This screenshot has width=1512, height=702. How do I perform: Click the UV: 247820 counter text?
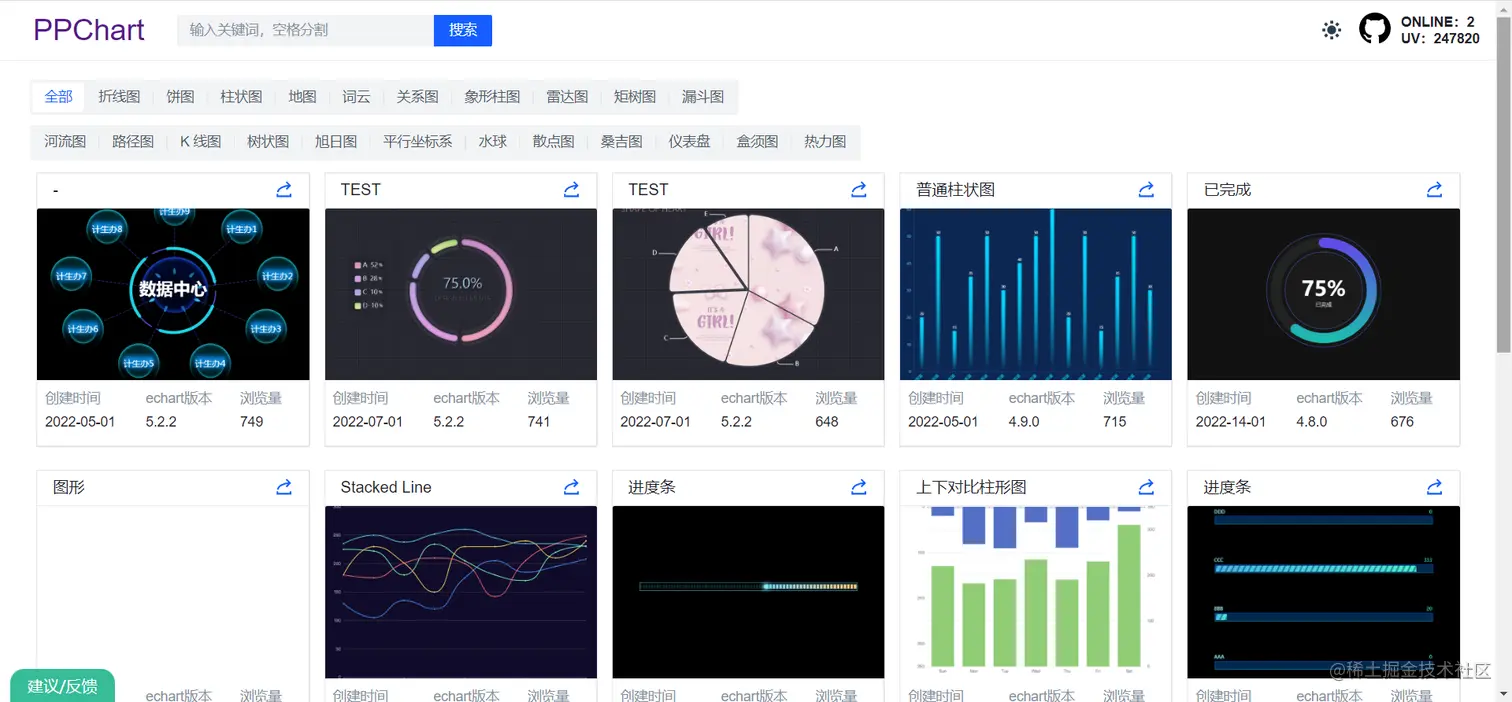(x=1440, y=38)
